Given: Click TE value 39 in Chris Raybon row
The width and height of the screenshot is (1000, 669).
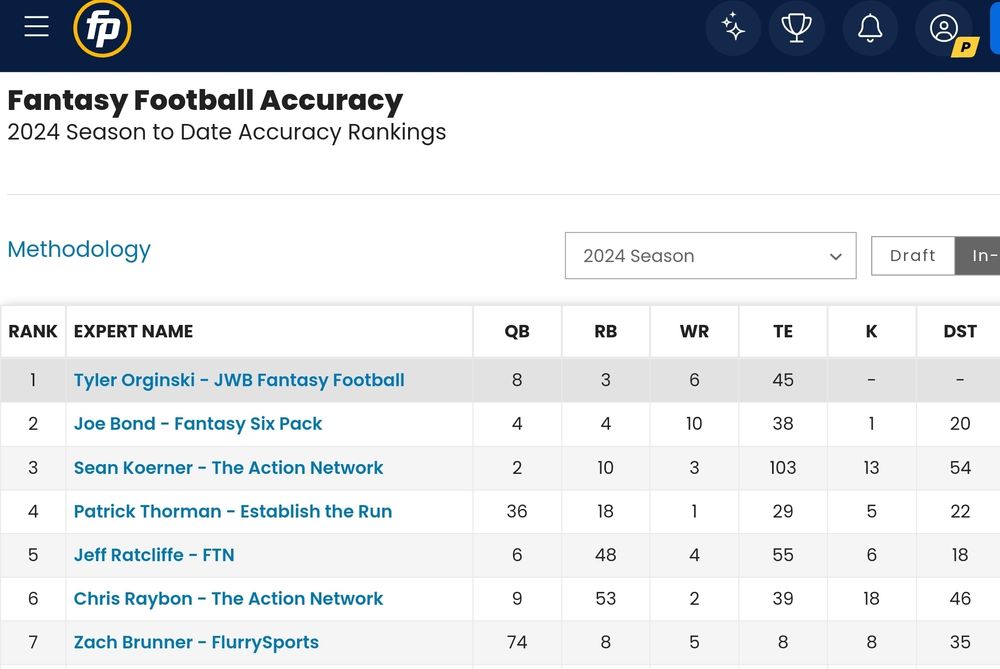Looking at the screenshot, I should (x=783, y=599).
